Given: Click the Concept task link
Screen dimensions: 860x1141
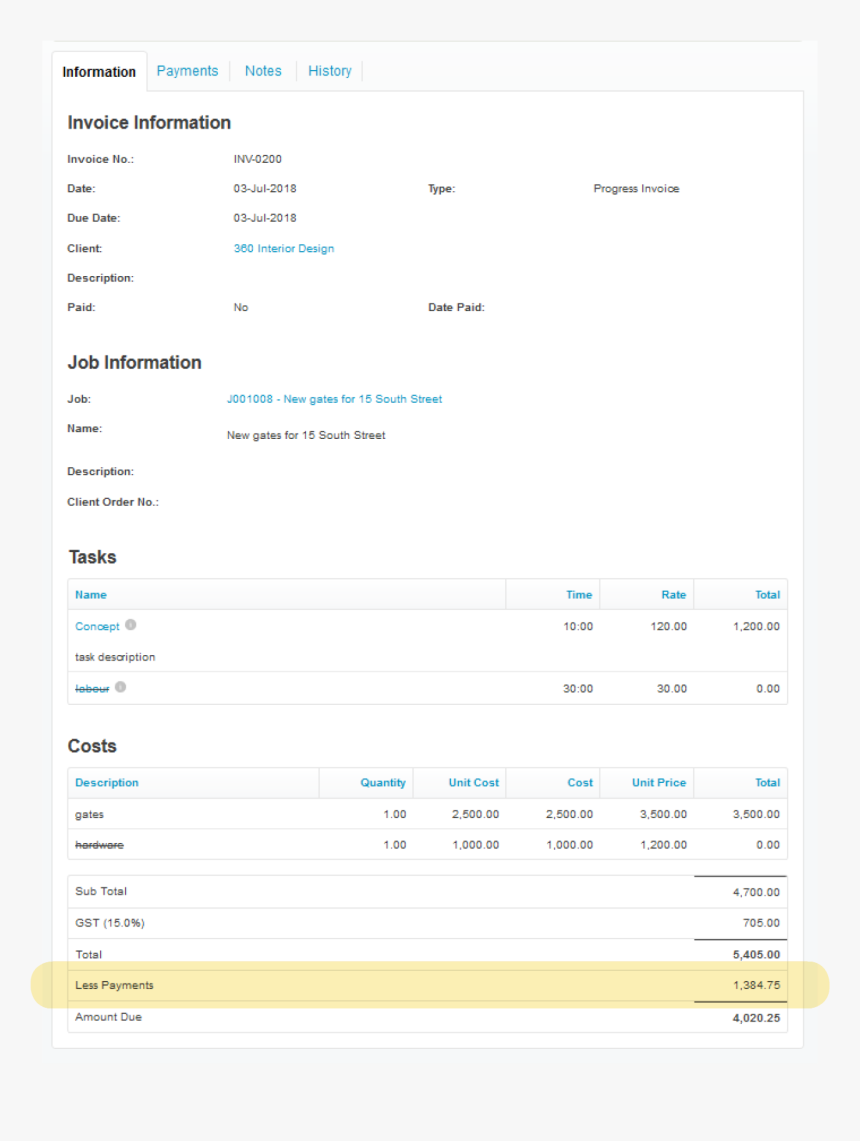Looking at the screenshot, I should 97,626.
